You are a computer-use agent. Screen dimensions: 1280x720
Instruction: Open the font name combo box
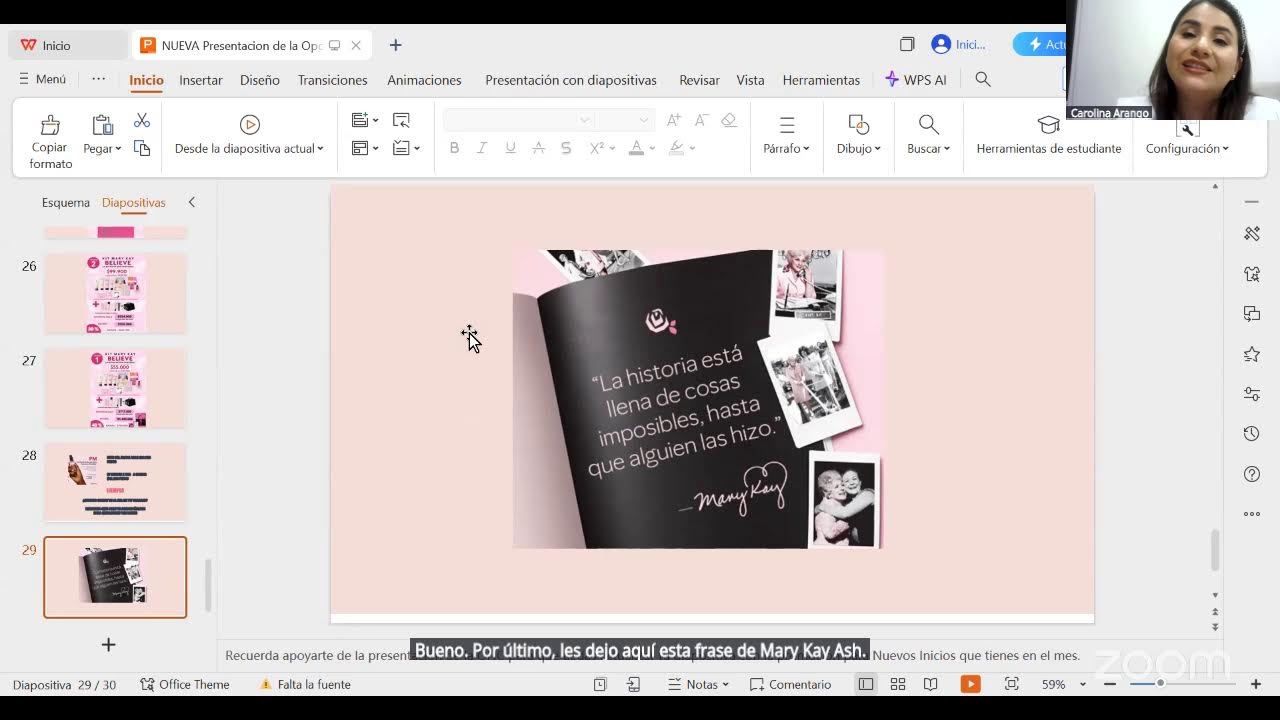(x=518, y=120)
